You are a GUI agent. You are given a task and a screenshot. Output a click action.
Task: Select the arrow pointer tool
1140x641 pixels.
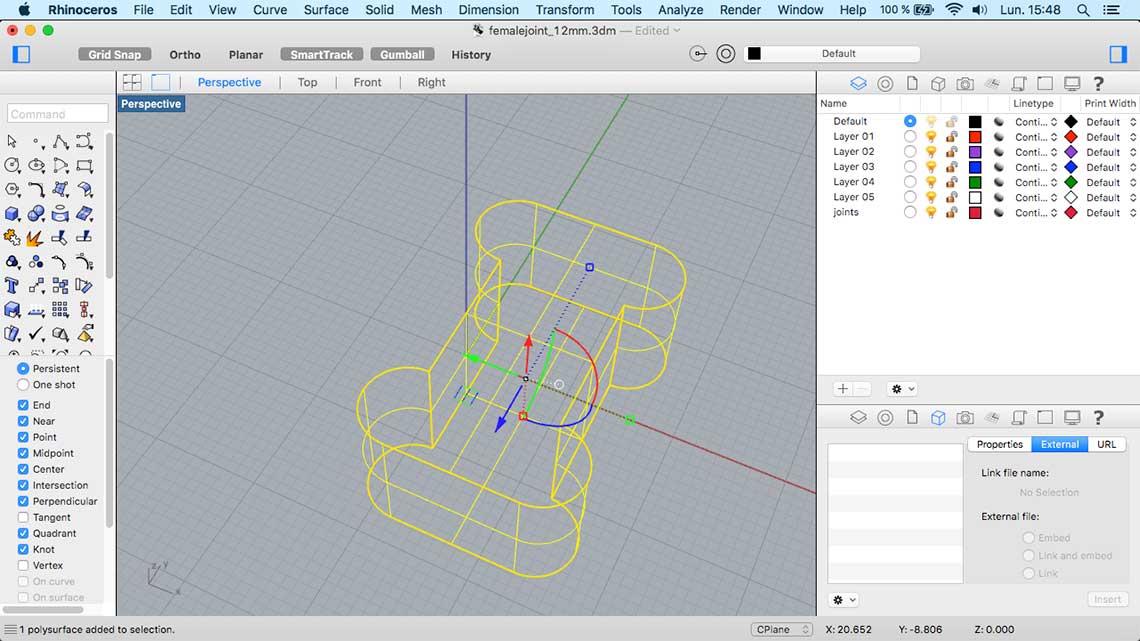point(12,141)
